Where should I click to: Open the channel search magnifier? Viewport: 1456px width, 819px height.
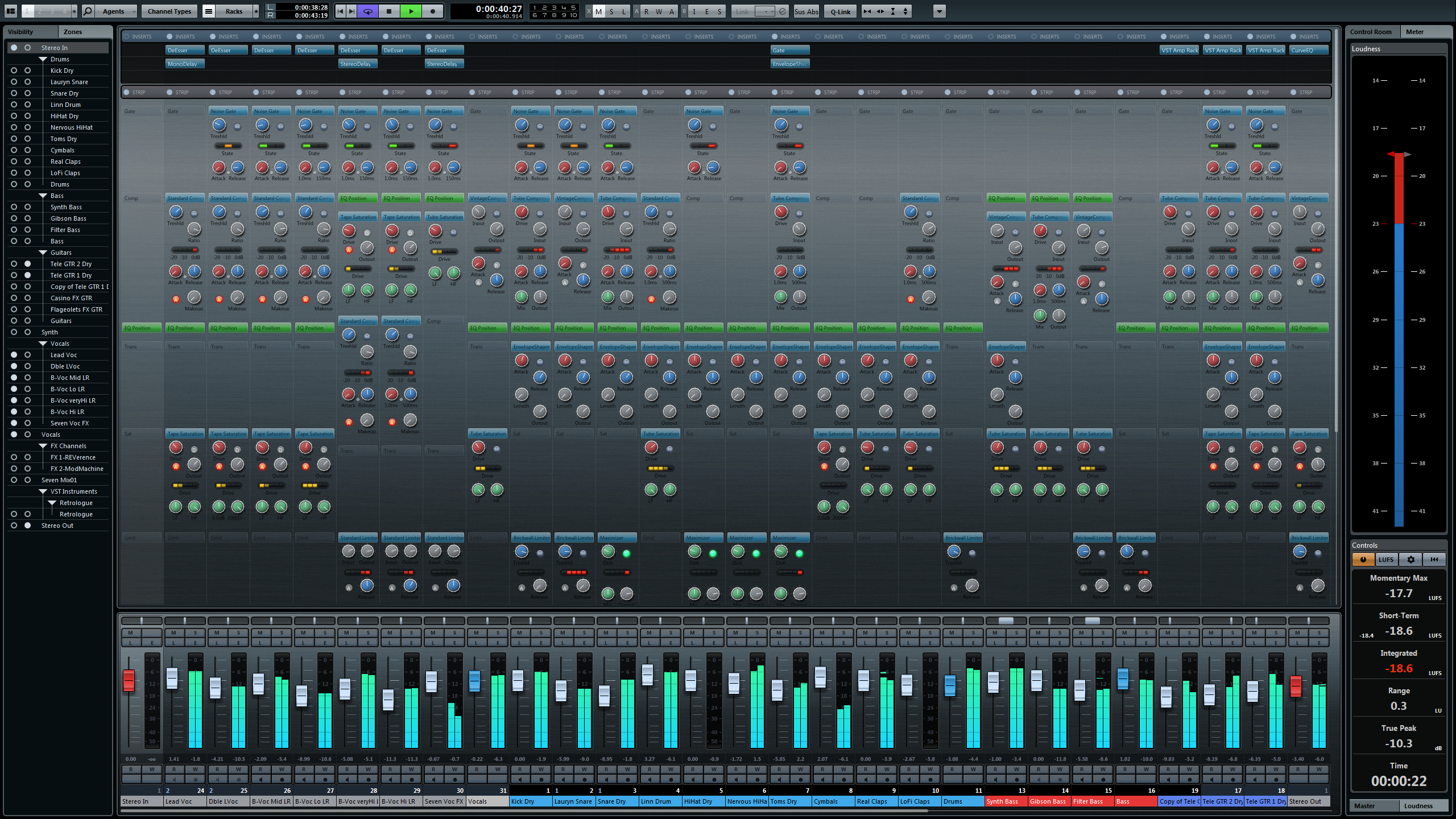pos(88,11)
